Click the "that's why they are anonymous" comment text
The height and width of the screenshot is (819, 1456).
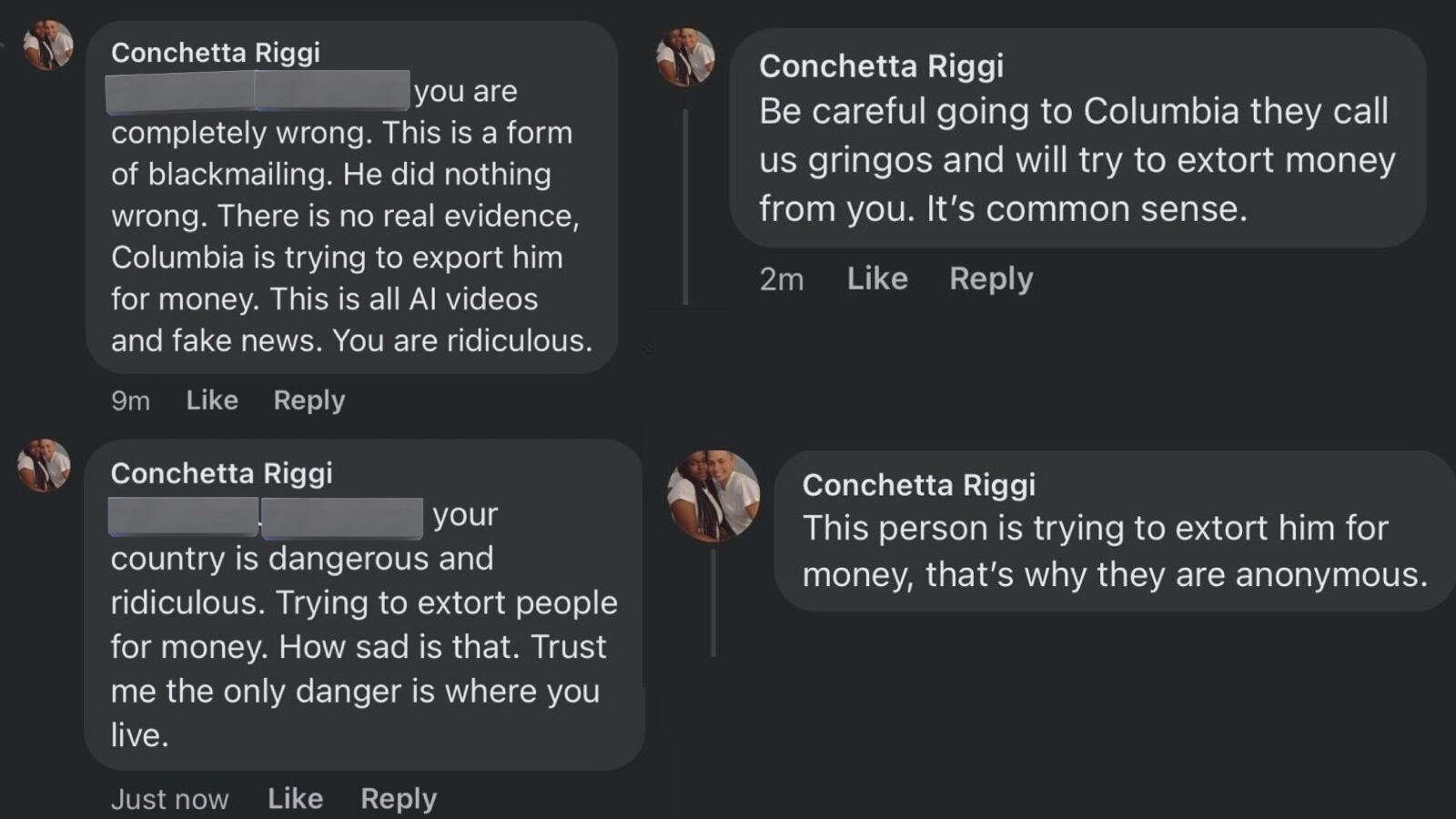(1114, 574)
